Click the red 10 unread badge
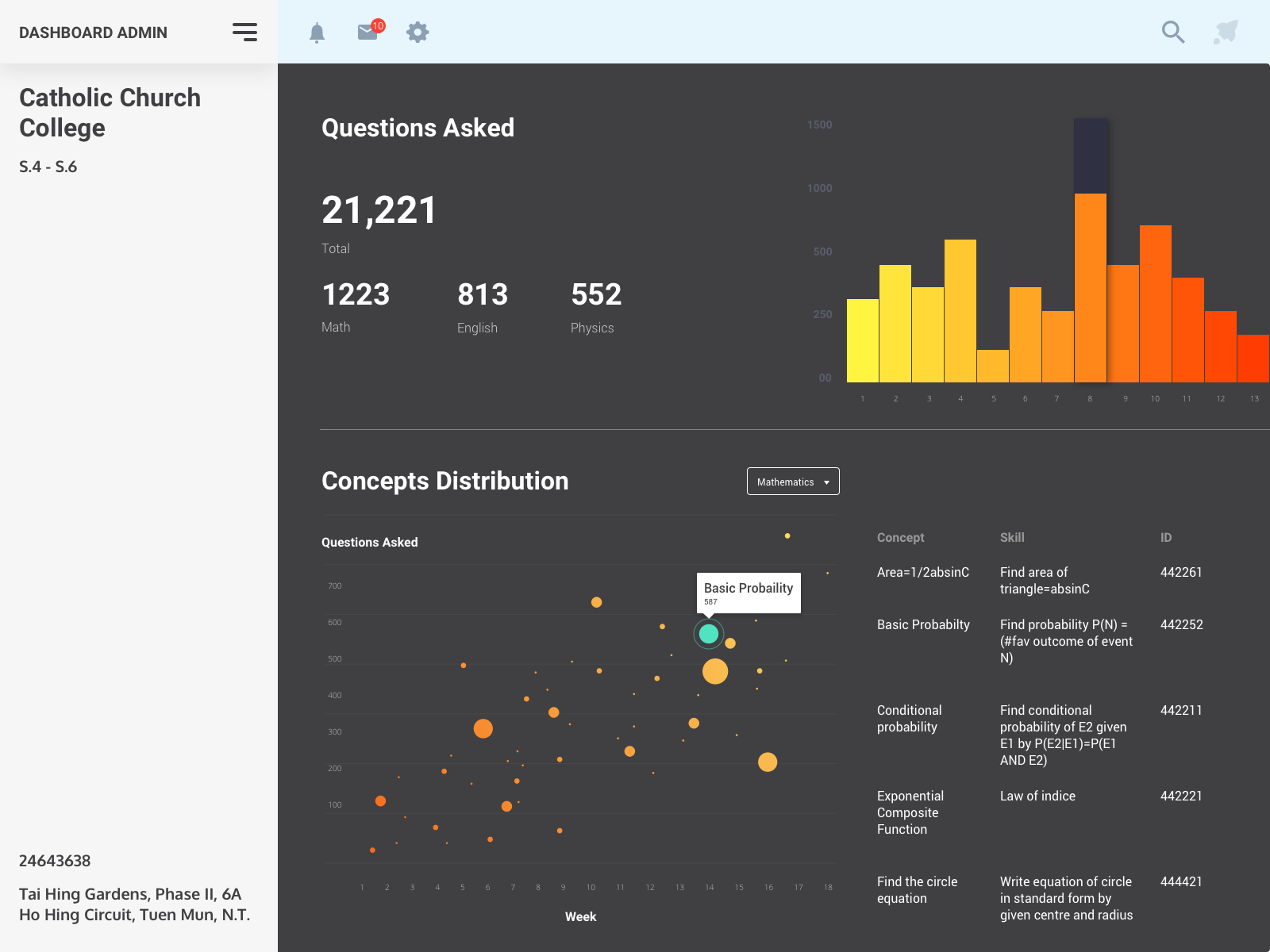 point(378,26)
